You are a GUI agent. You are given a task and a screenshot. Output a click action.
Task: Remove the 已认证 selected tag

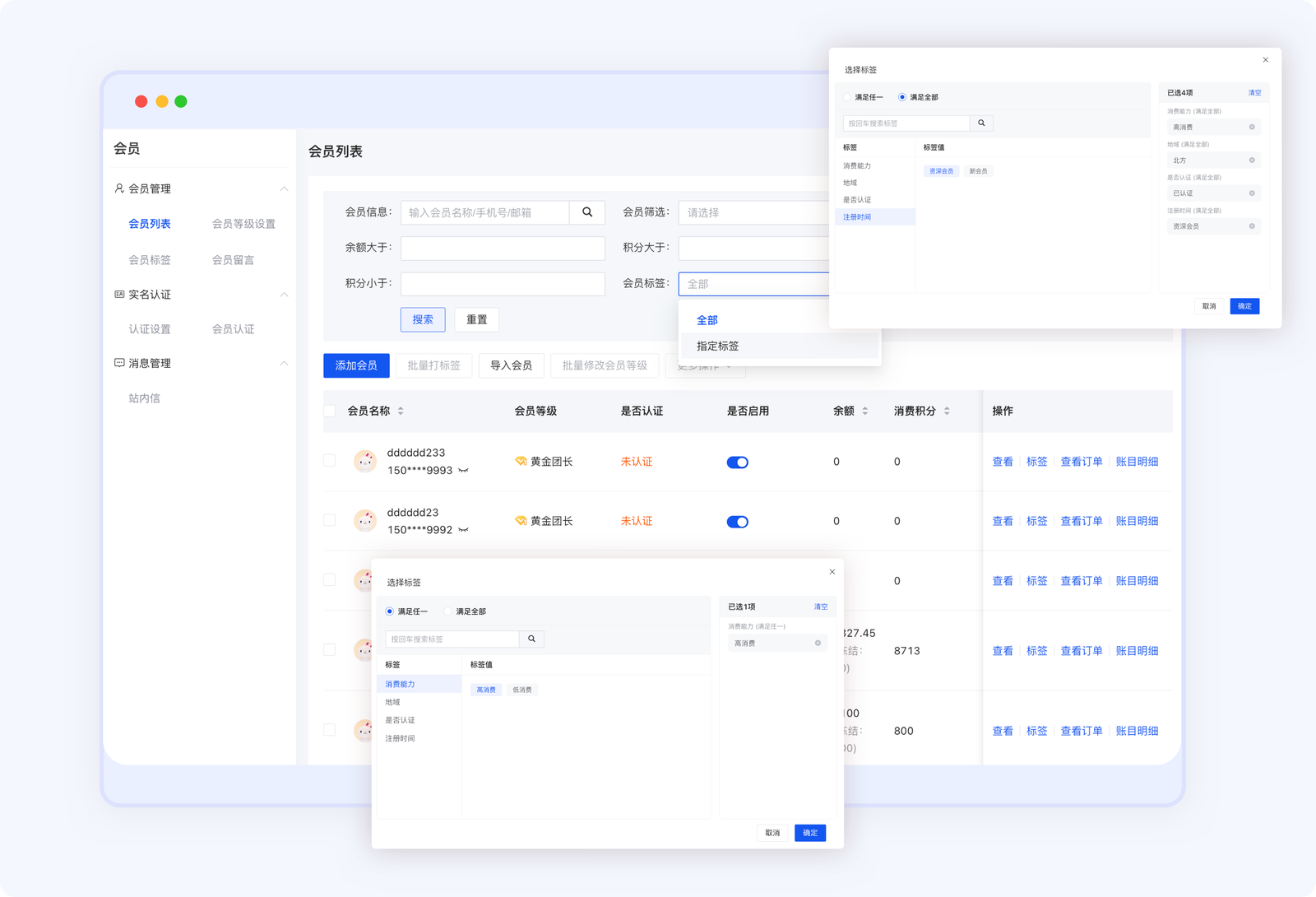pos(1252,193)
